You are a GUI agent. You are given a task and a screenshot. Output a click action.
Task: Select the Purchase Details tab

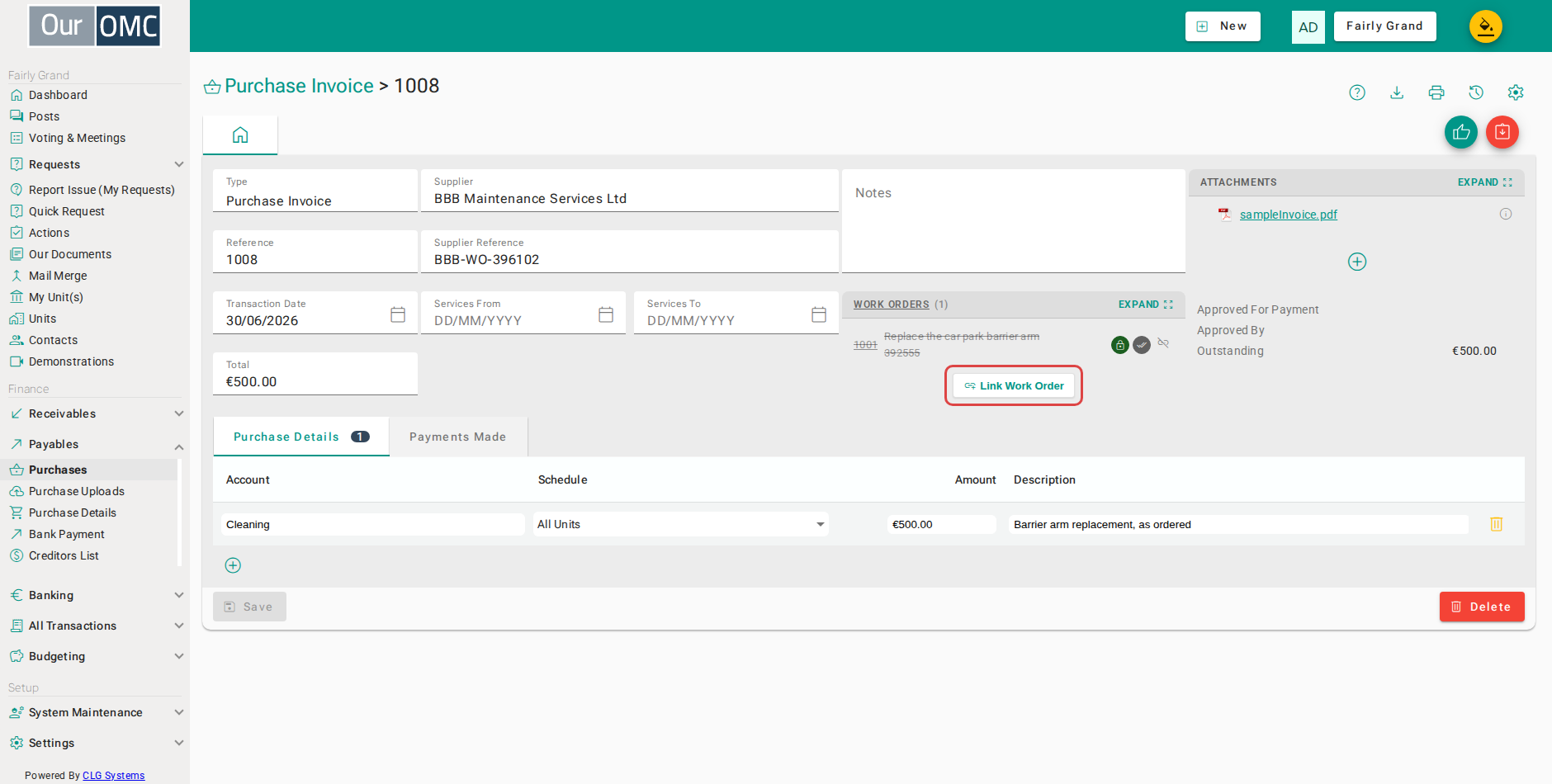(x=301, y=437)
